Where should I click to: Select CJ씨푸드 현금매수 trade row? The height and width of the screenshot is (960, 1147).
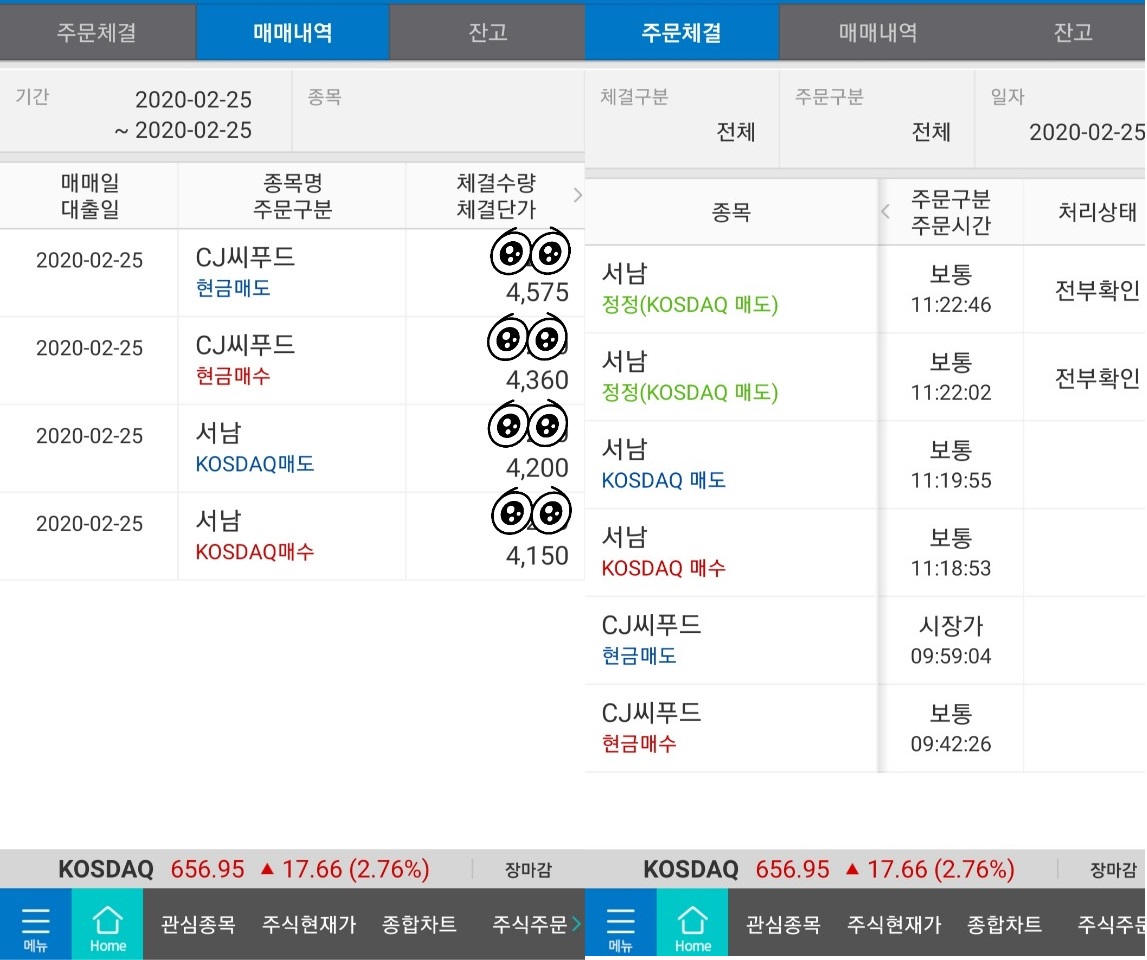point(293,361)
